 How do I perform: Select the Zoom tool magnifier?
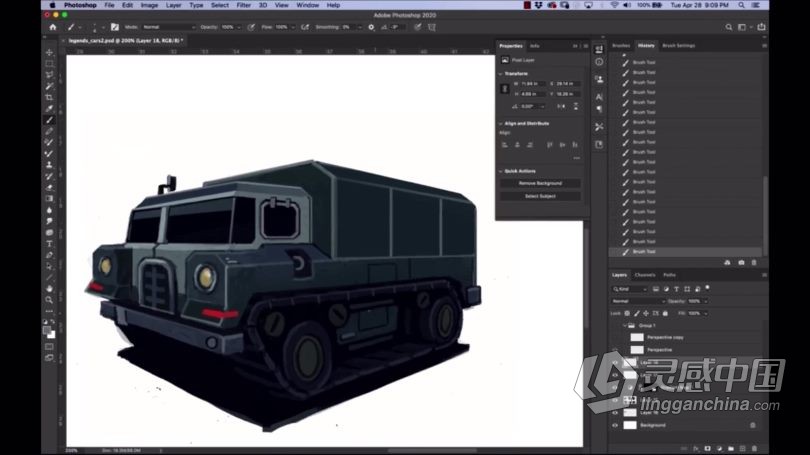(49, 299)
